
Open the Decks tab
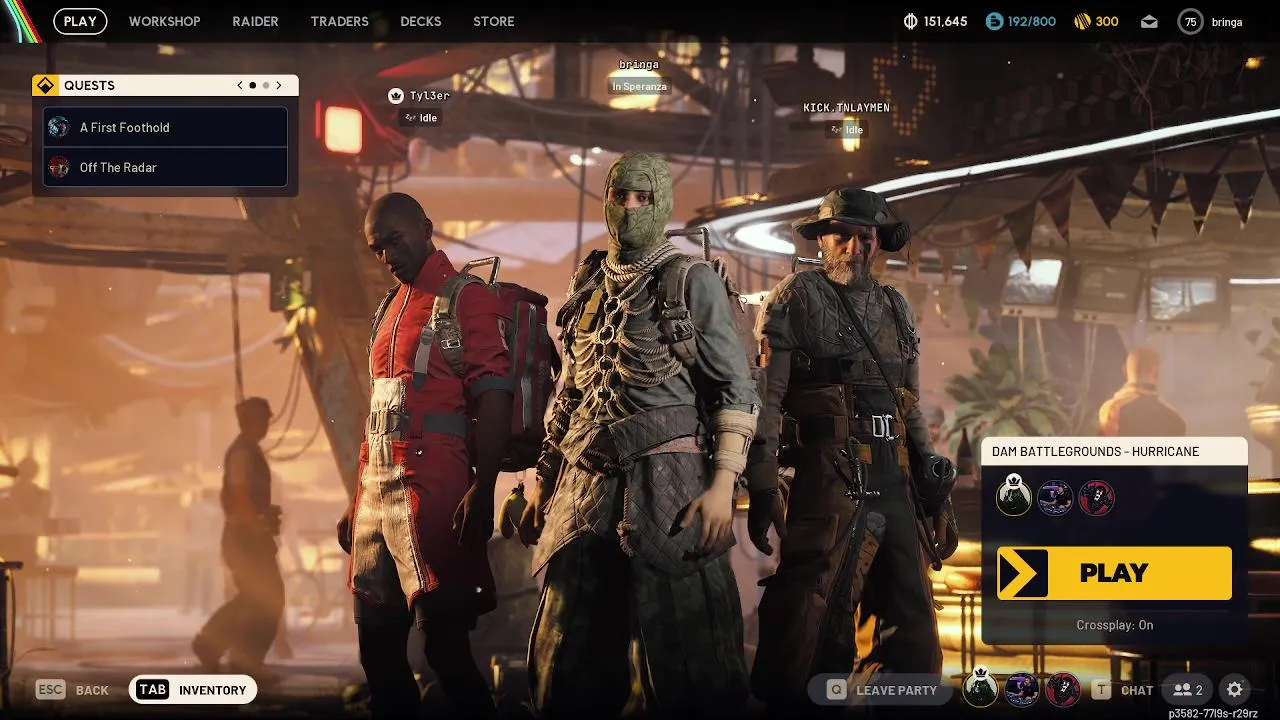click(420, 21)
